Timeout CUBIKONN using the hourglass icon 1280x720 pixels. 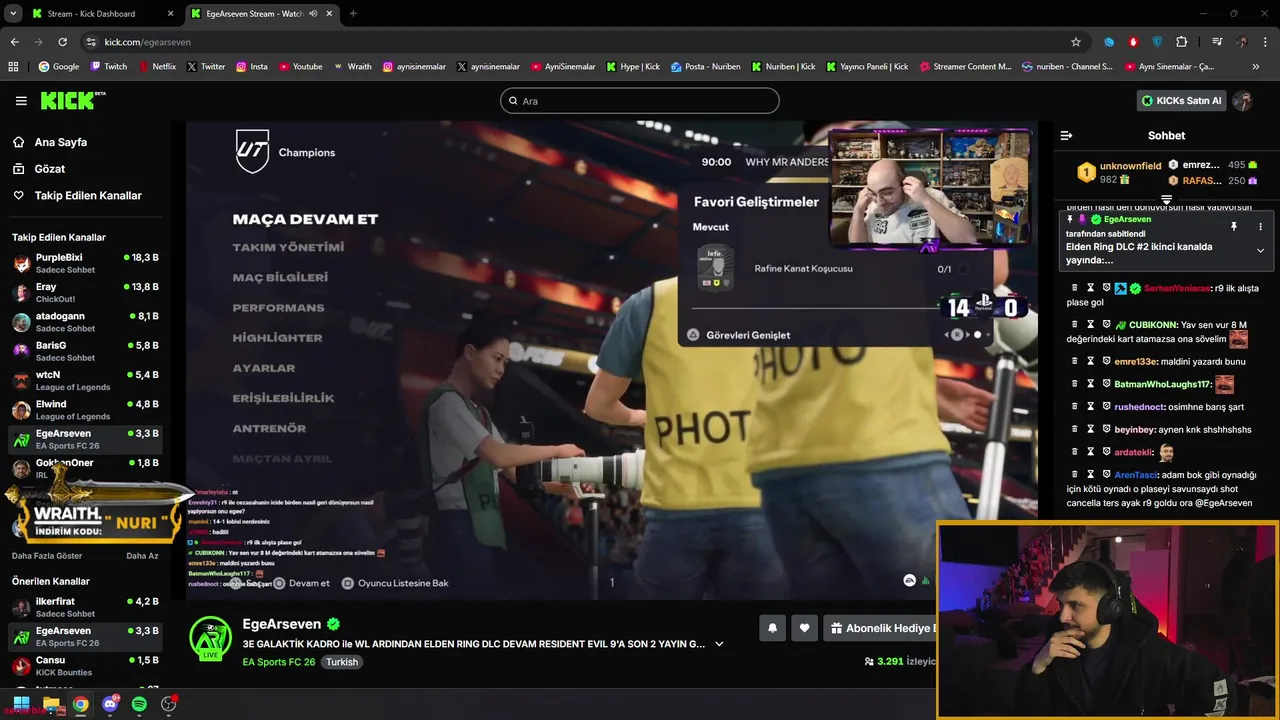(1091, 324)
